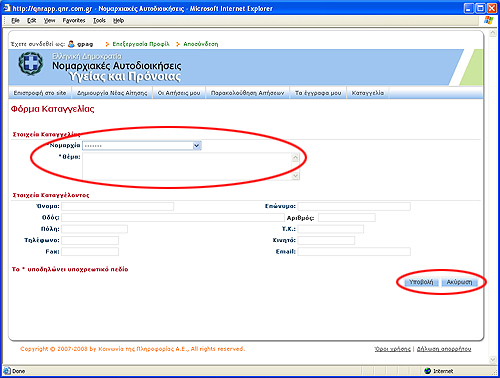Image resolution: width=500 pixels, height=378 pixels.
Task: Click the user avatar icon beside gpag
Action: [x=71, y=44]
